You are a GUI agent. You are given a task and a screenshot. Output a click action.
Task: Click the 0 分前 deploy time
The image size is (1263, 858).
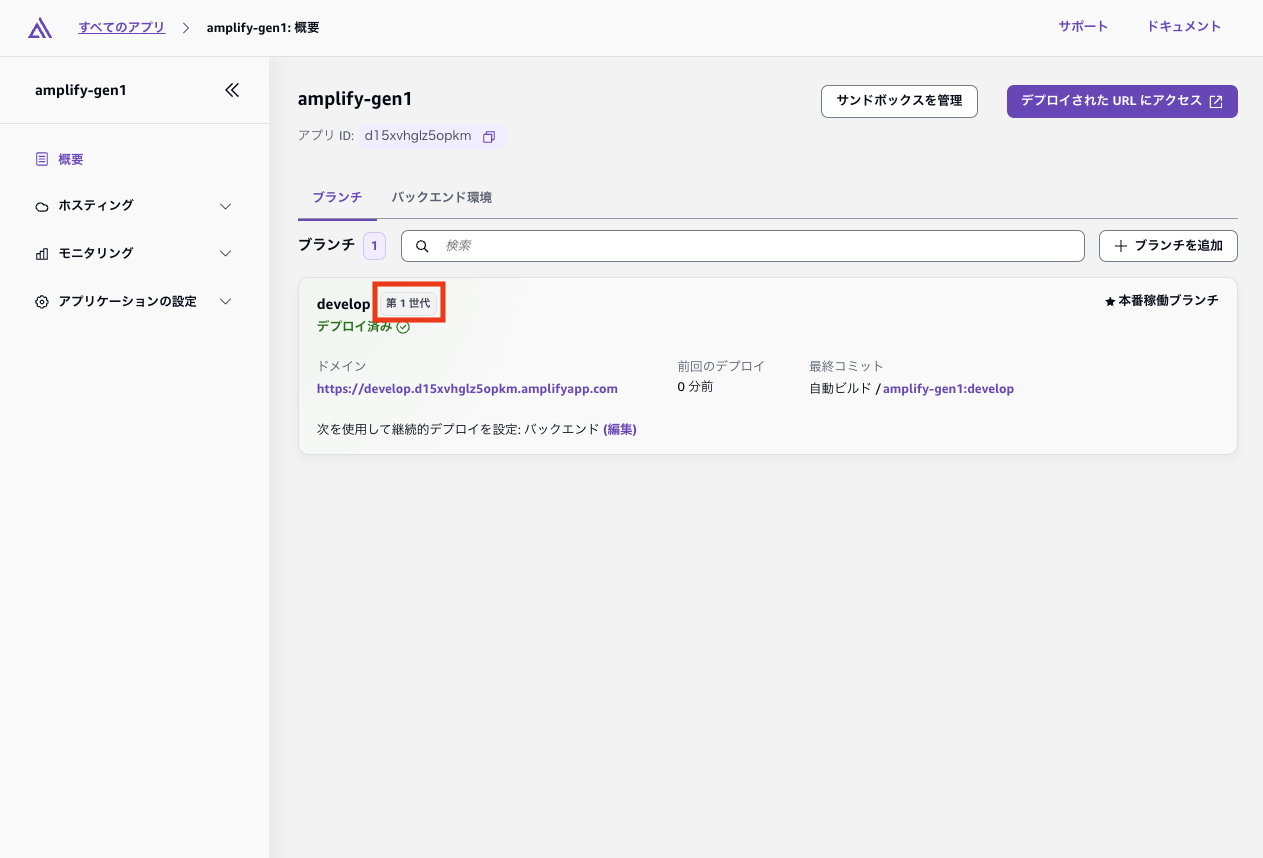[695, 387]
